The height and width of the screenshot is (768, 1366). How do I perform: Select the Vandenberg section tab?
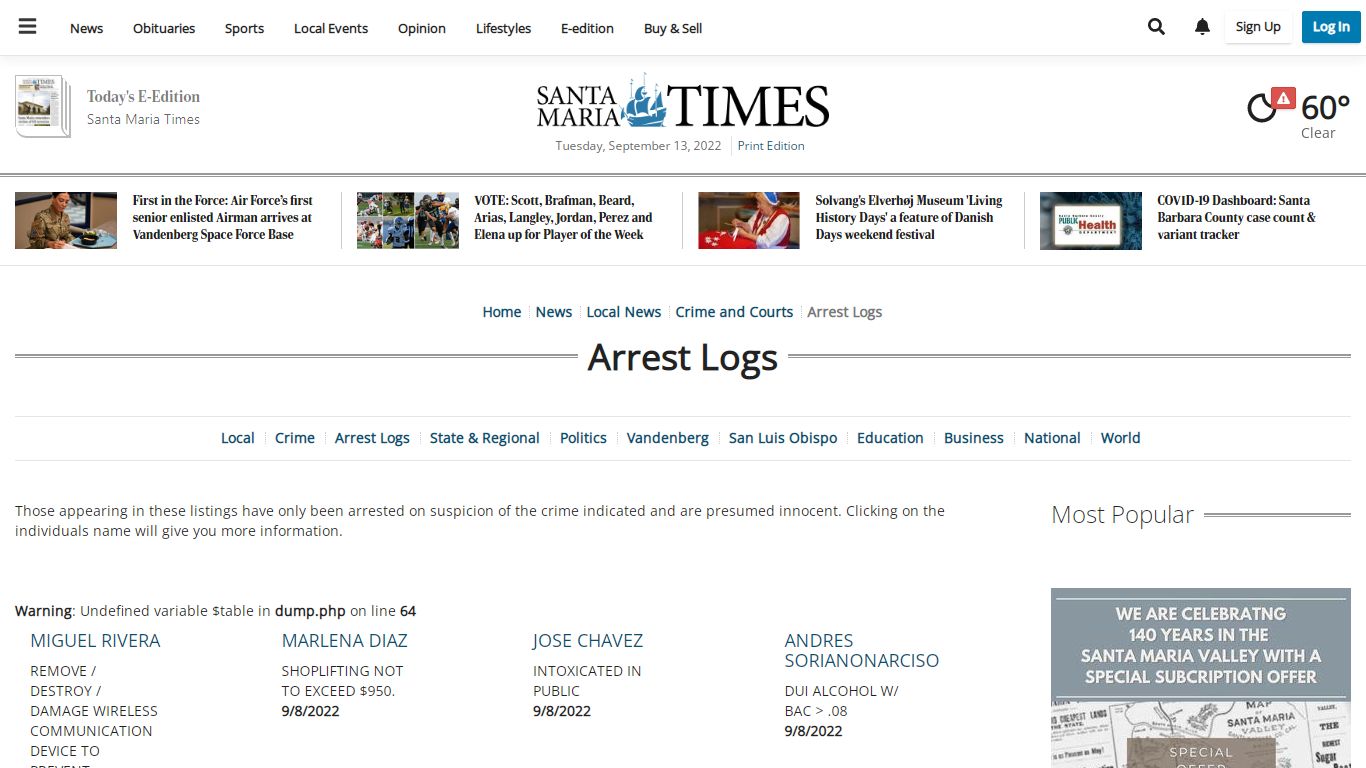click(x=668, y=438)
